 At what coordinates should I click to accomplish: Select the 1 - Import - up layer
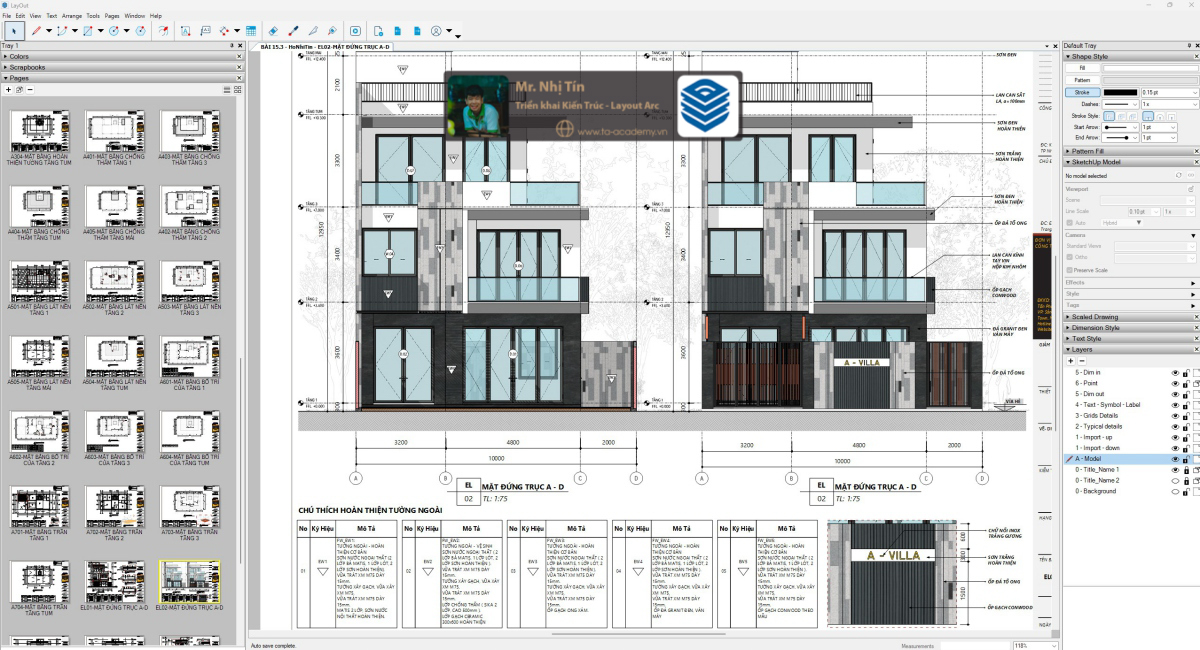(1098, 437)
